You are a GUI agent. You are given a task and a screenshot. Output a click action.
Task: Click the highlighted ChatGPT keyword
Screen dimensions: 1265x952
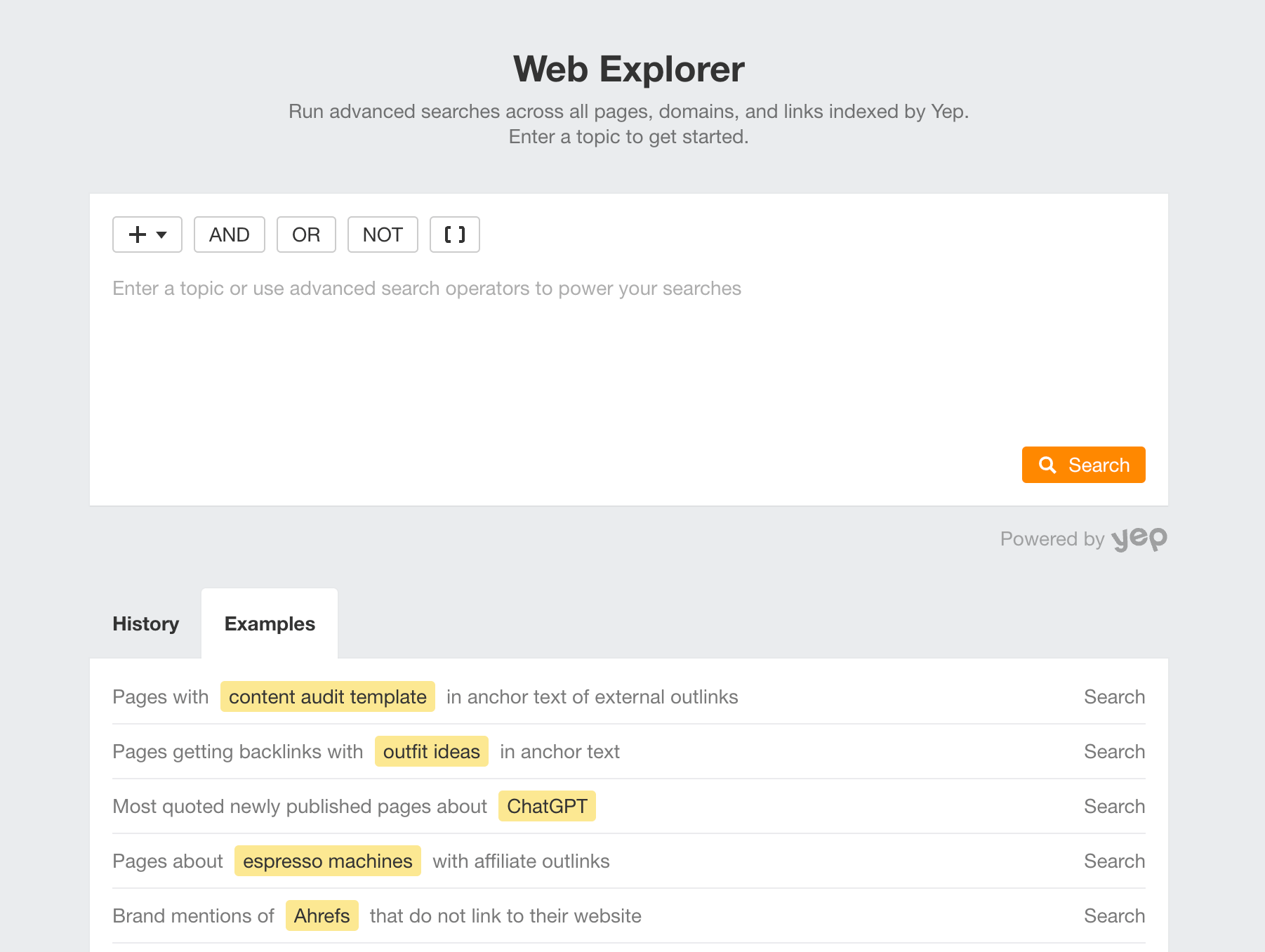click(x=547, y=806)
